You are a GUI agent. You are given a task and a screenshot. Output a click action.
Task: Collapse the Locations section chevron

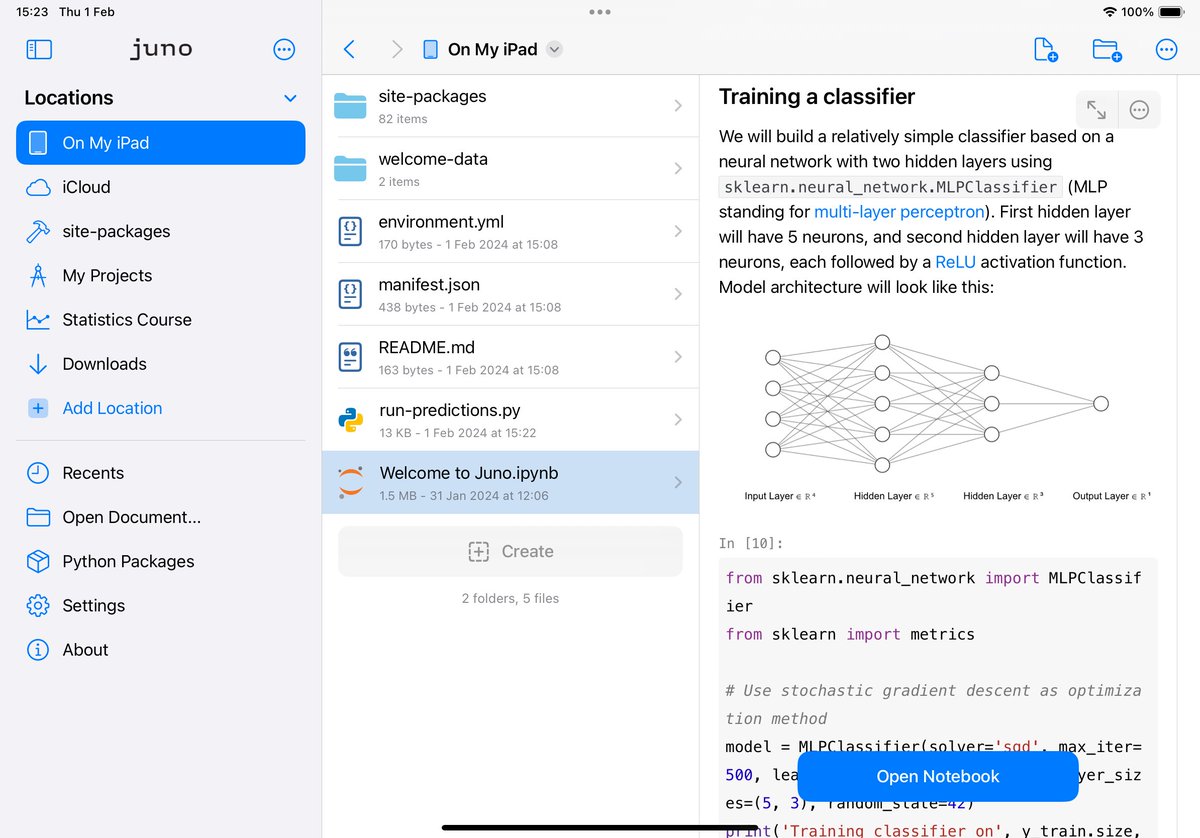point(290,98)
